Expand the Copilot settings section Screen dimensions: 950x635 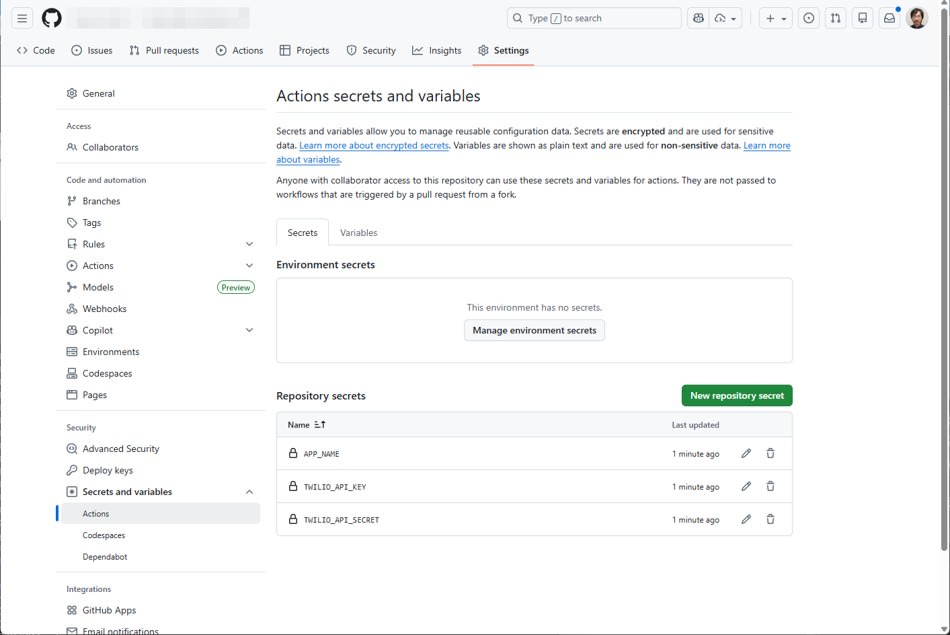[249, 330]
